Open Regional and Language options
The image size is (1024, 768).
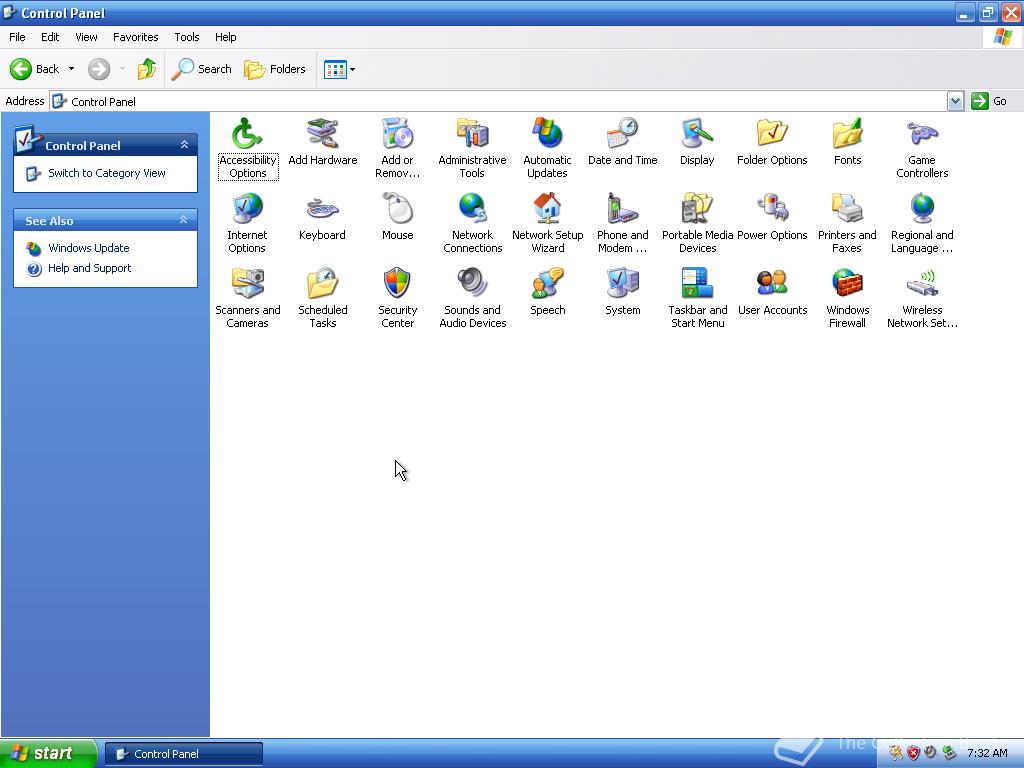click(x=922, y=223)
